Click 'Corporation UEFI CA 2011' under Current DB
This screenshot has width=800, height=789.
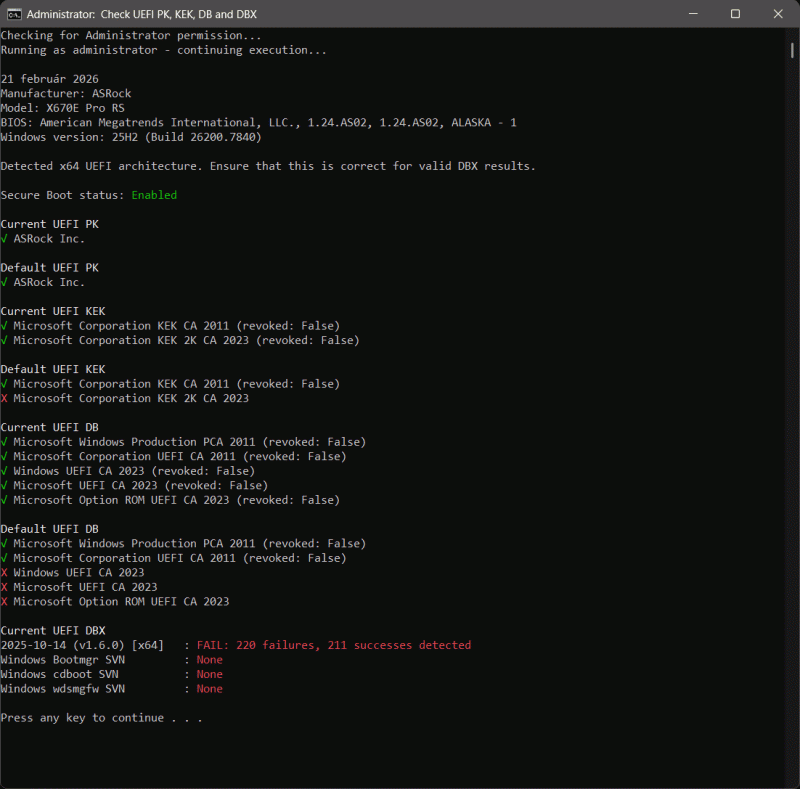click(x=180, y=457)
